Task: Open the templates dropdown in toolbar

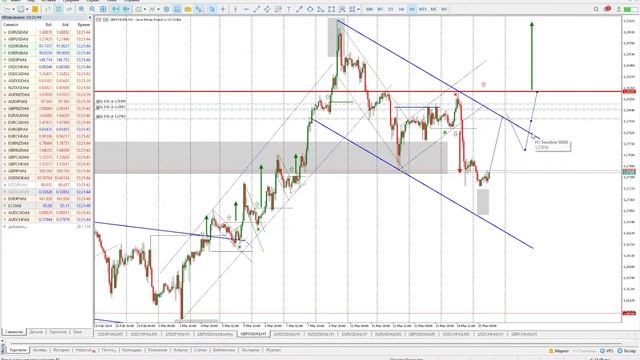Action: pyautogui.click(x=158, y=9)
